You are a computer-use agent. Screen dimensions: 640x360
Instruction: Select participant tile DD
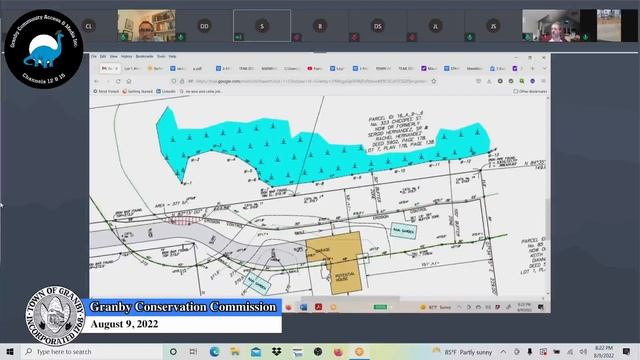click(204, 26)
